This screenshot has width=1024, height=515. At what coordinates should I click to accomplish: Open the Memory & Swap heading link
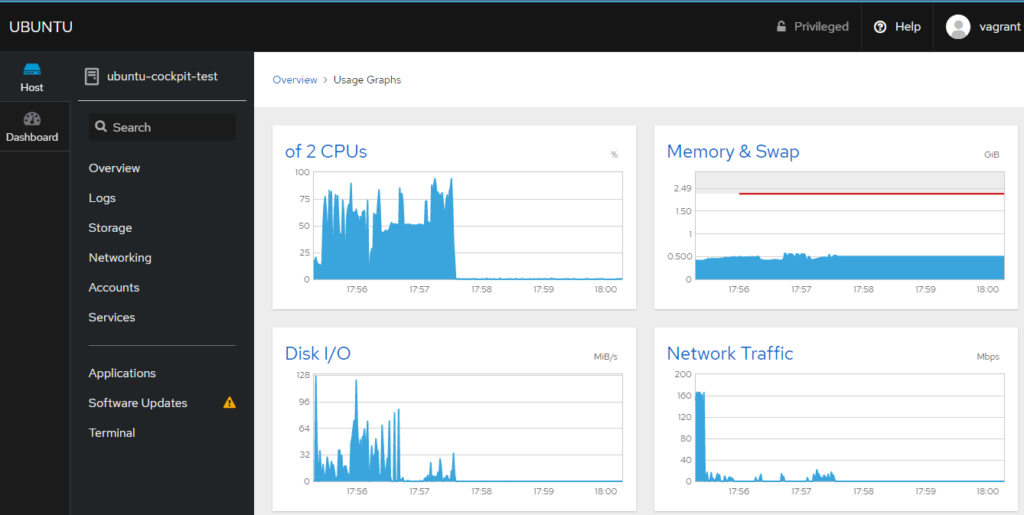(732, 152)
